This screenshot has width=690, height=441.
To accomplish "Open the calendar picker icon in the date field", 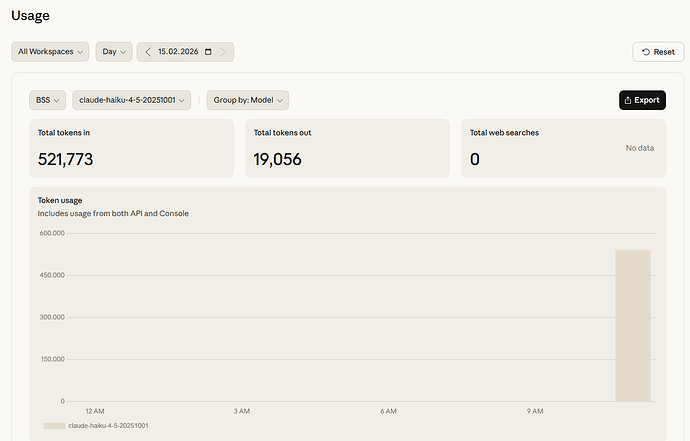I will [208, 51].
